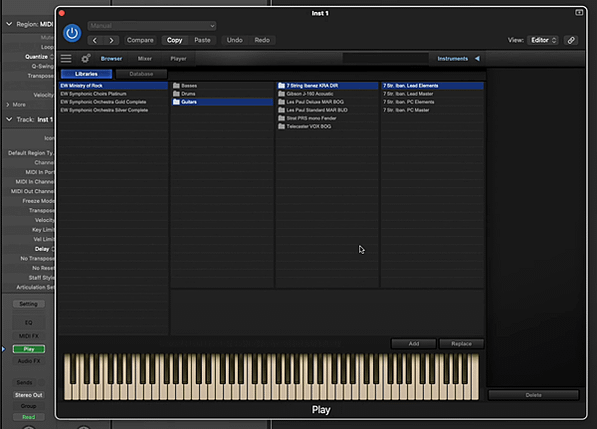Close the Inst 1 plugin window
This screenshot has height=429, width=597.
[x=62, y=13]
